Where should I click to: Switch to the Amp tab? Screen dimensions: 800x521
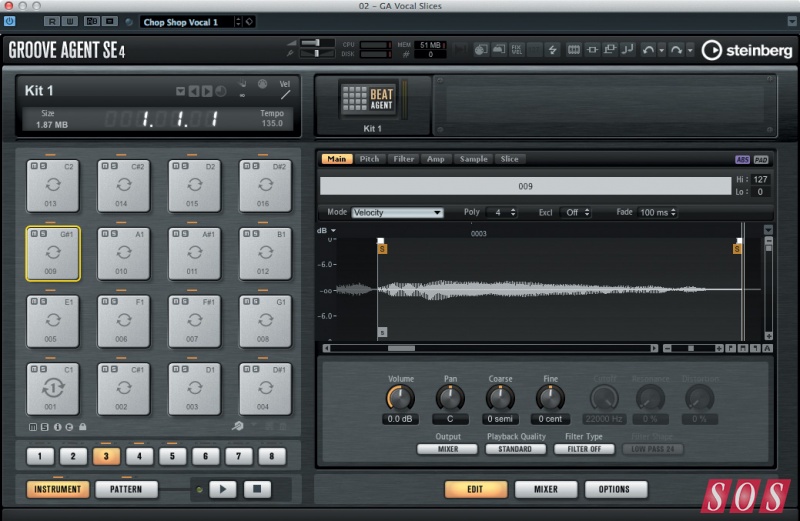click(x=436, y=159)
